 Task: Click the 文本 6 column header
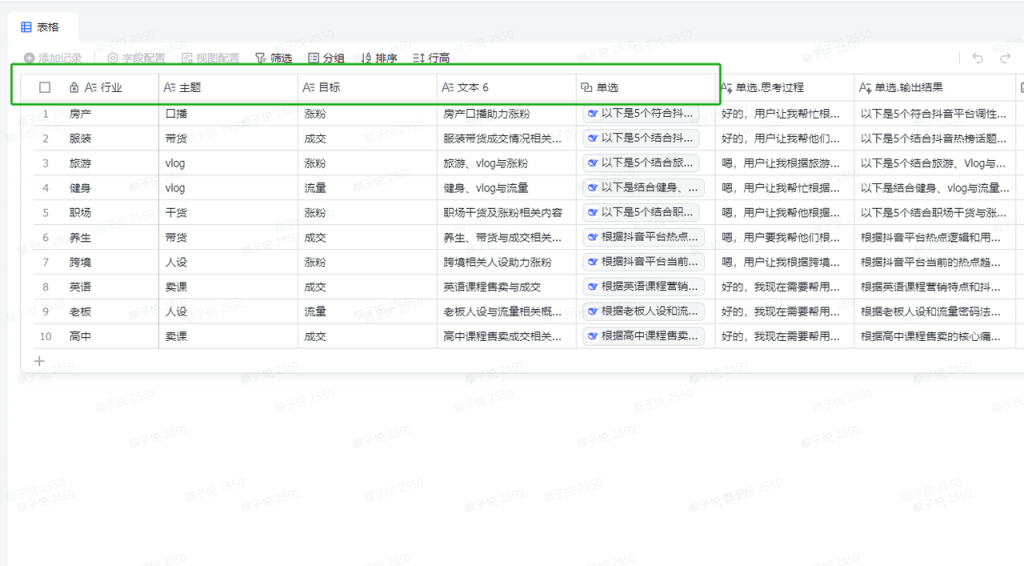472,88
